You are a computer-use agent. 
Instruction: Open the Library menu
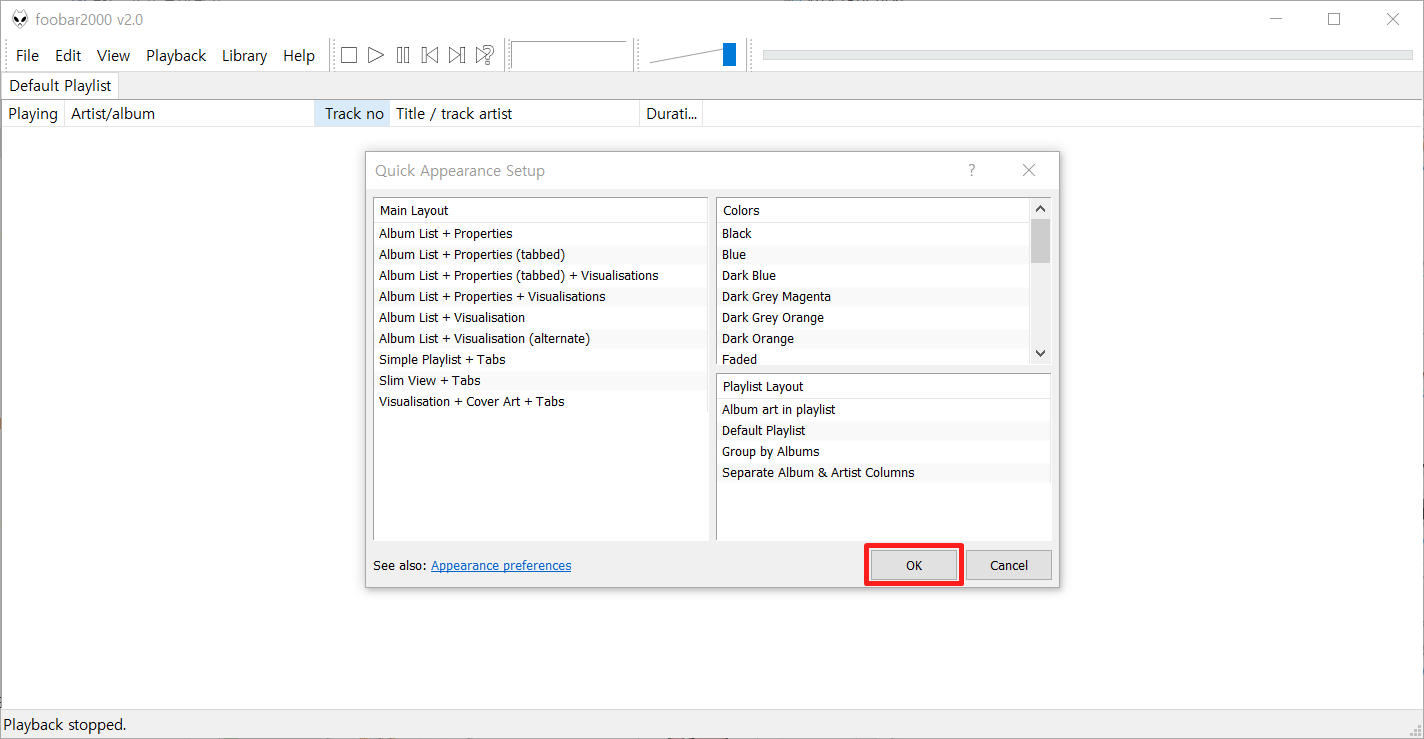(244, 56)
